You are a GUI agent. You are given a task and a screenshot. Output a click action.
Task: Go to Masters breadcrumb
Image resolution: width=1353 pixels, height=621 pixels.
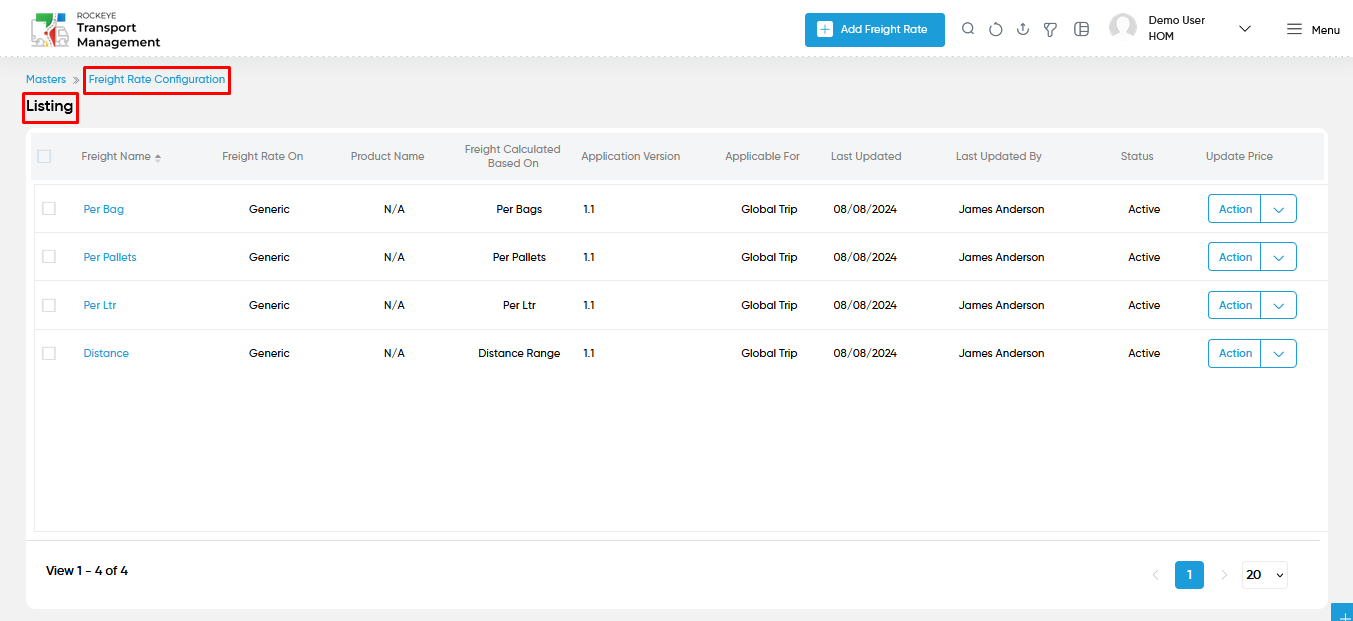tap(46, 79)
